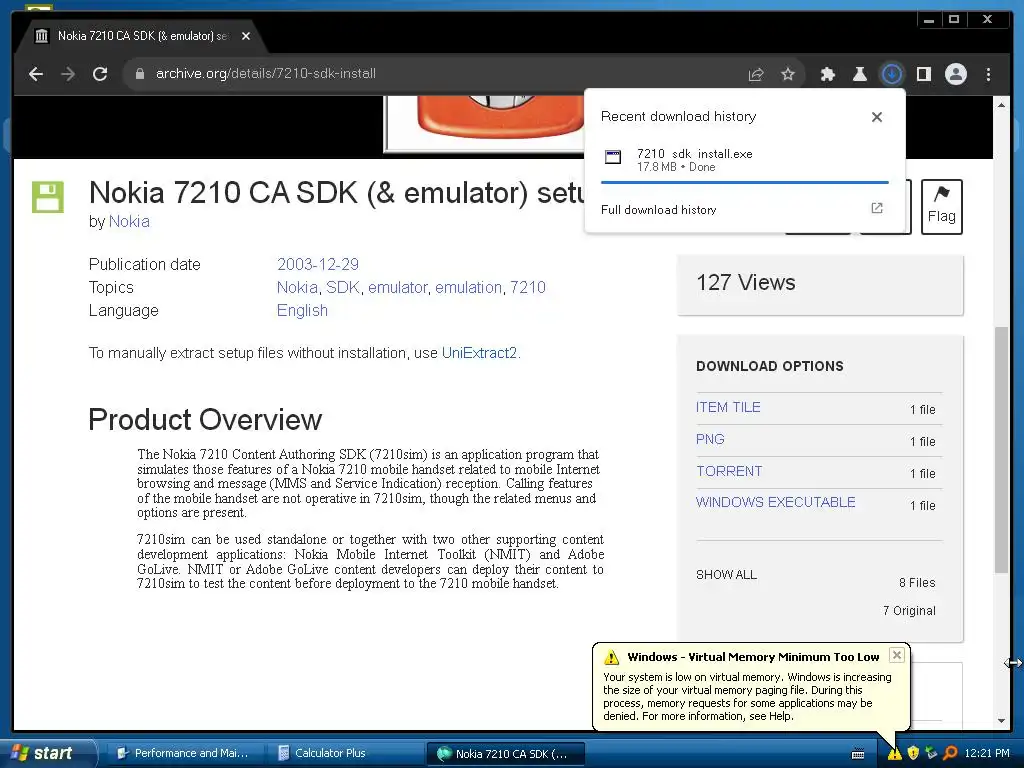Click the security shield tray icon

[913, 754]
